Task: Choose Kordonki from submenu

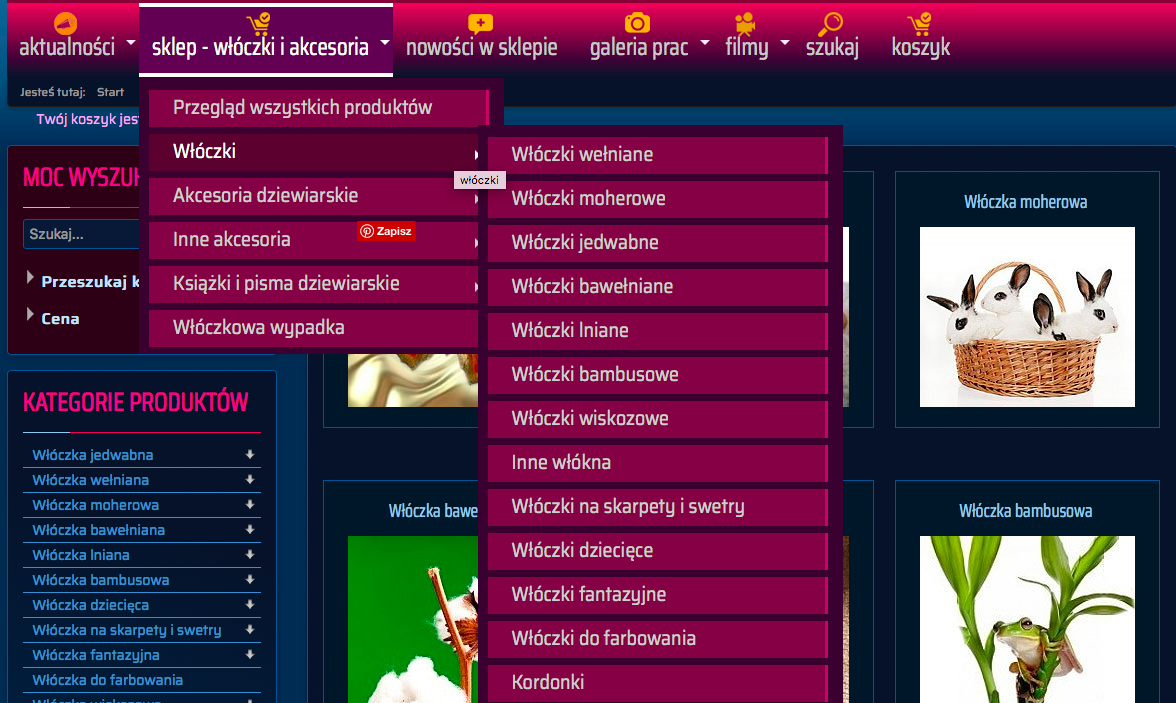Action: click(658, 683)
